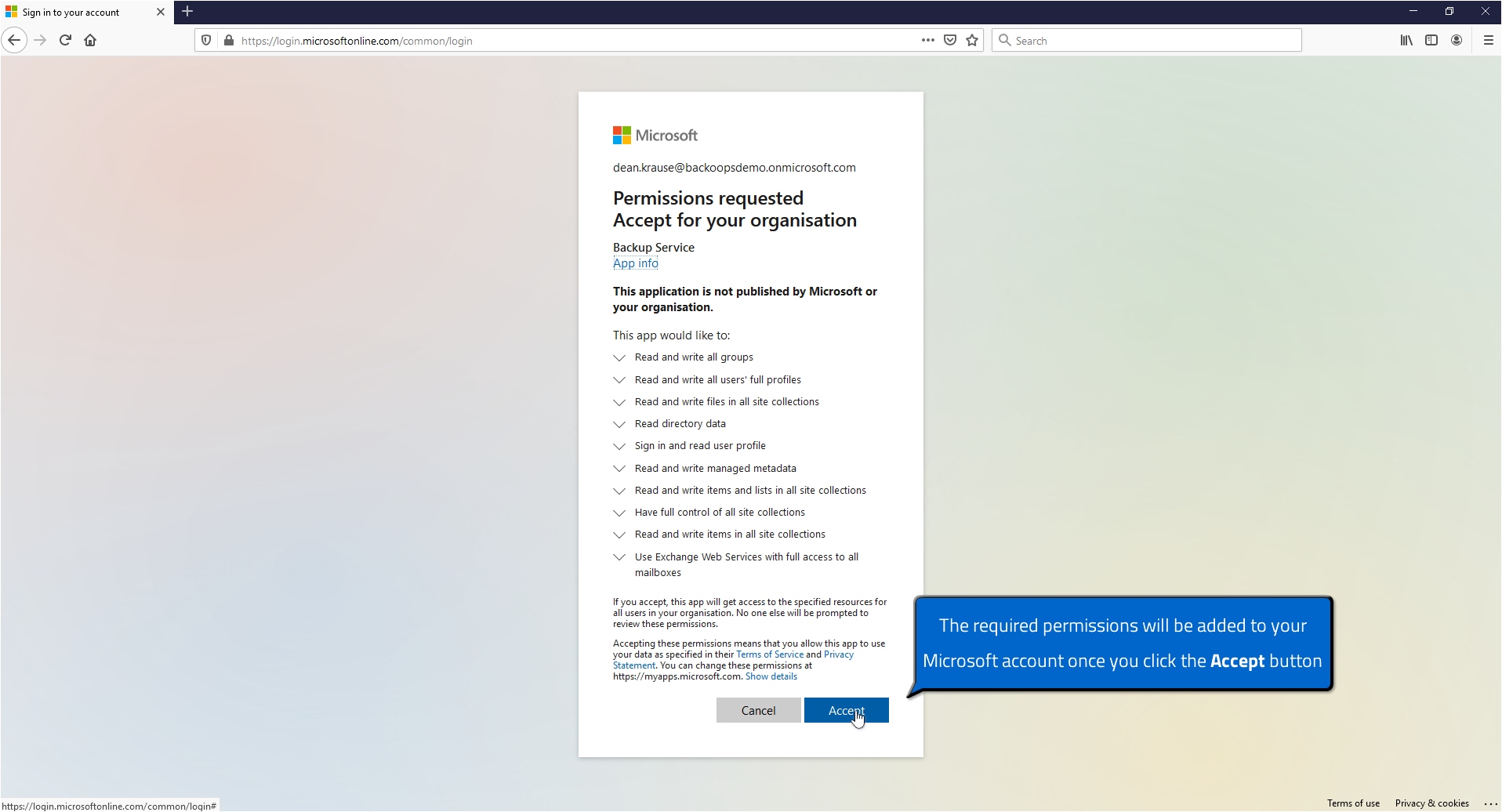Expand 'Sign in and read user profile'
Image resolution: width=1502 pixels, height=812 pixels.
pos(619,446)
